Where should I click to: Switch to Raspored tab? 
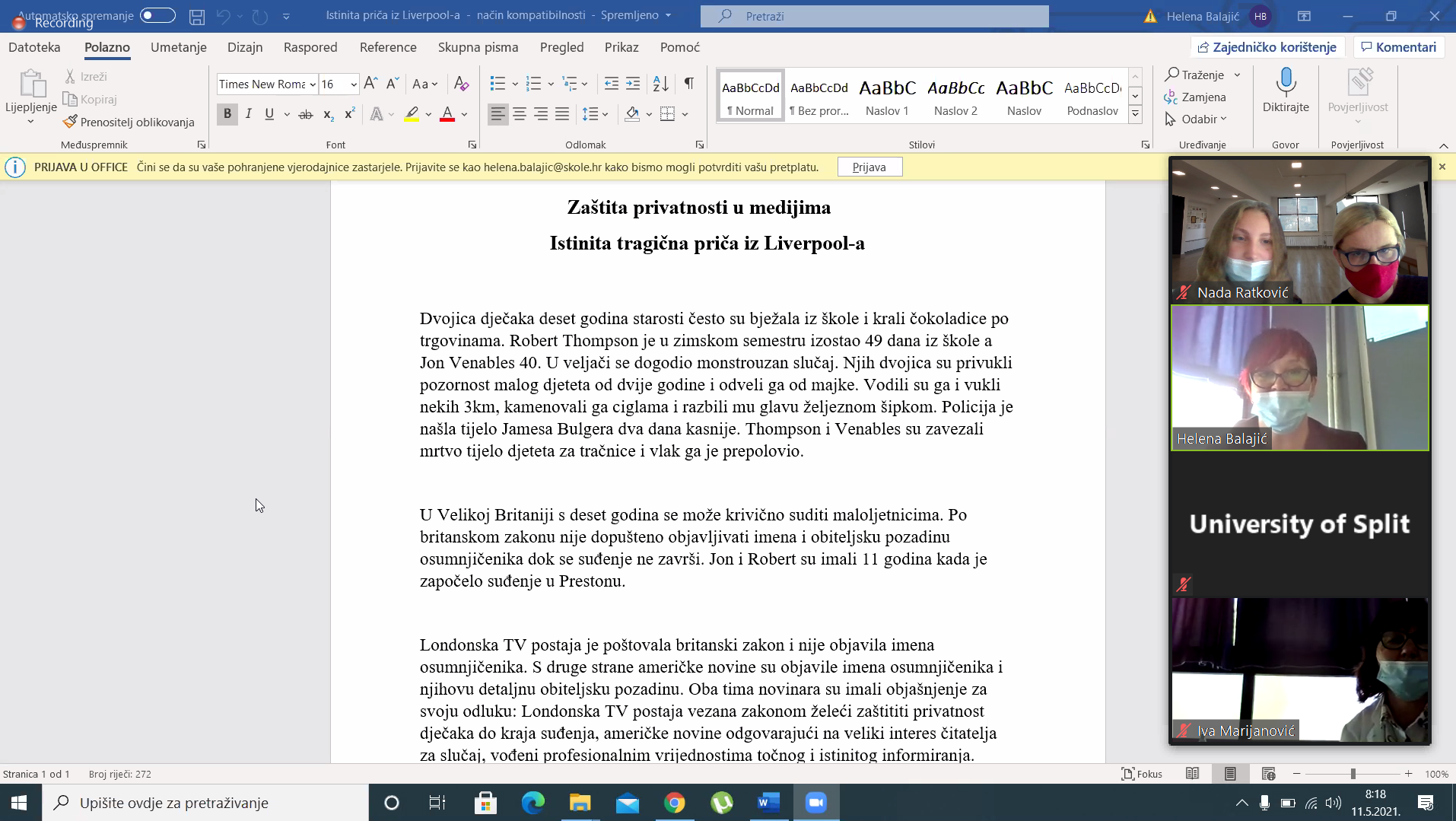310,47
